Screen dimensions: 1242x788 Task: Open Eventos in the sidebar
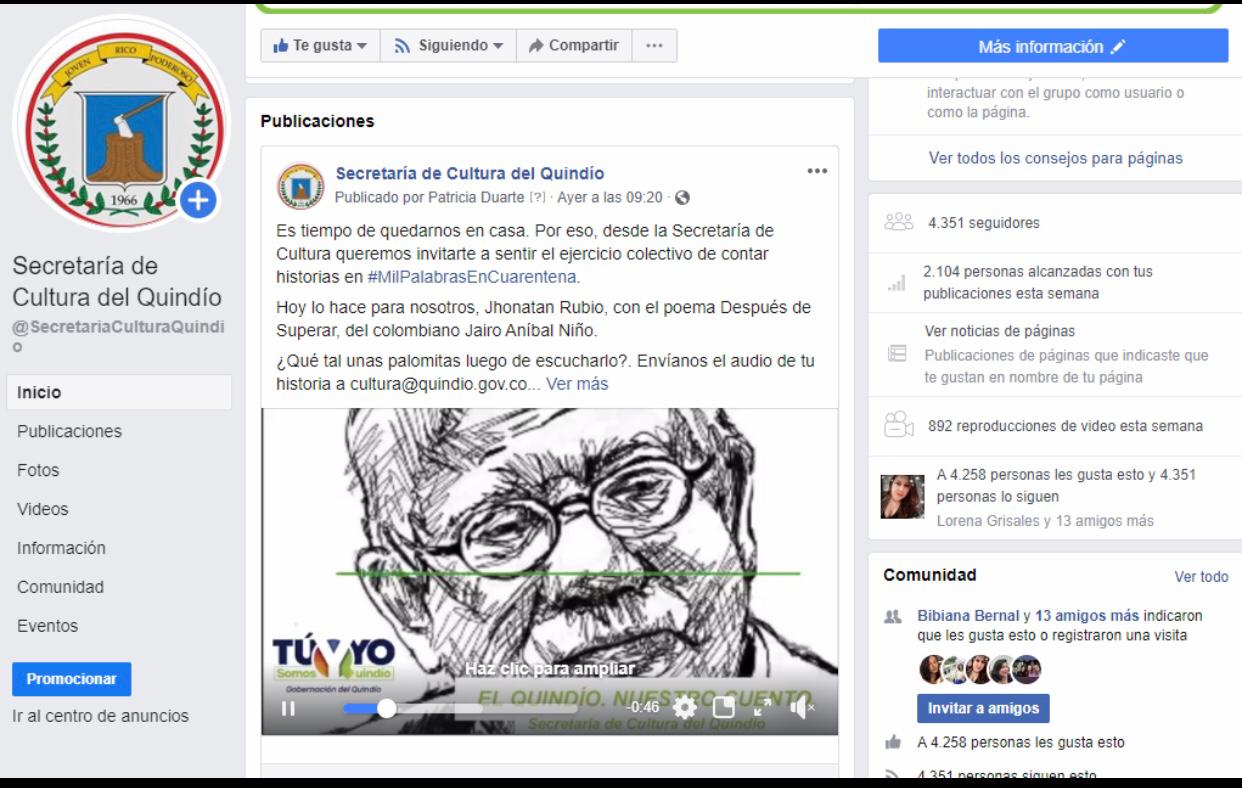click(47, 626)
